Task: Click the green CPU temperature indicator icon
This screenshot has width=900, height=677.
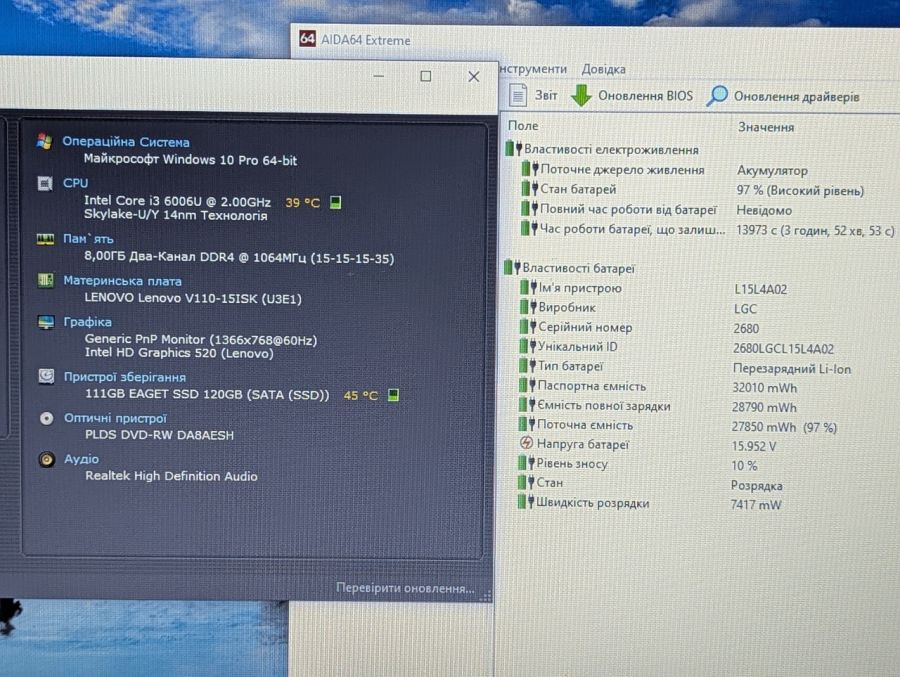Action: tap(336, 202)
